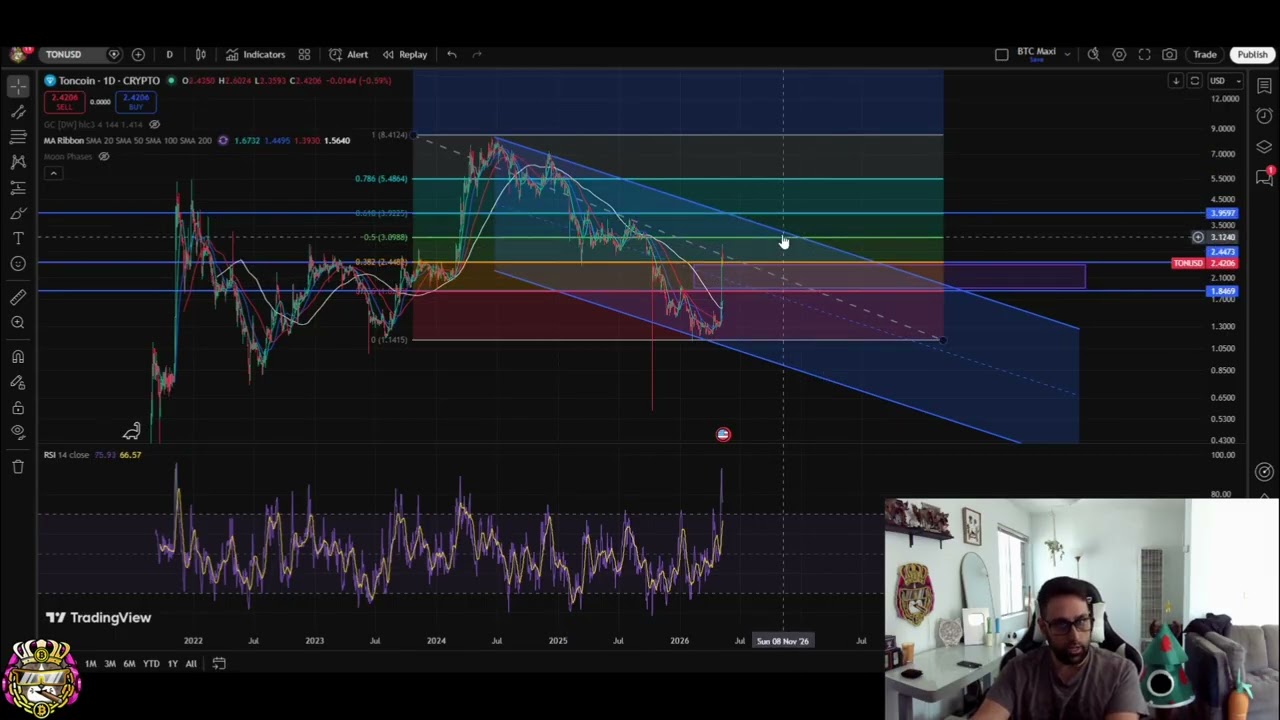Select the 3M date range
Viewport: 1280px width, 720px height.
coord(109,663)
